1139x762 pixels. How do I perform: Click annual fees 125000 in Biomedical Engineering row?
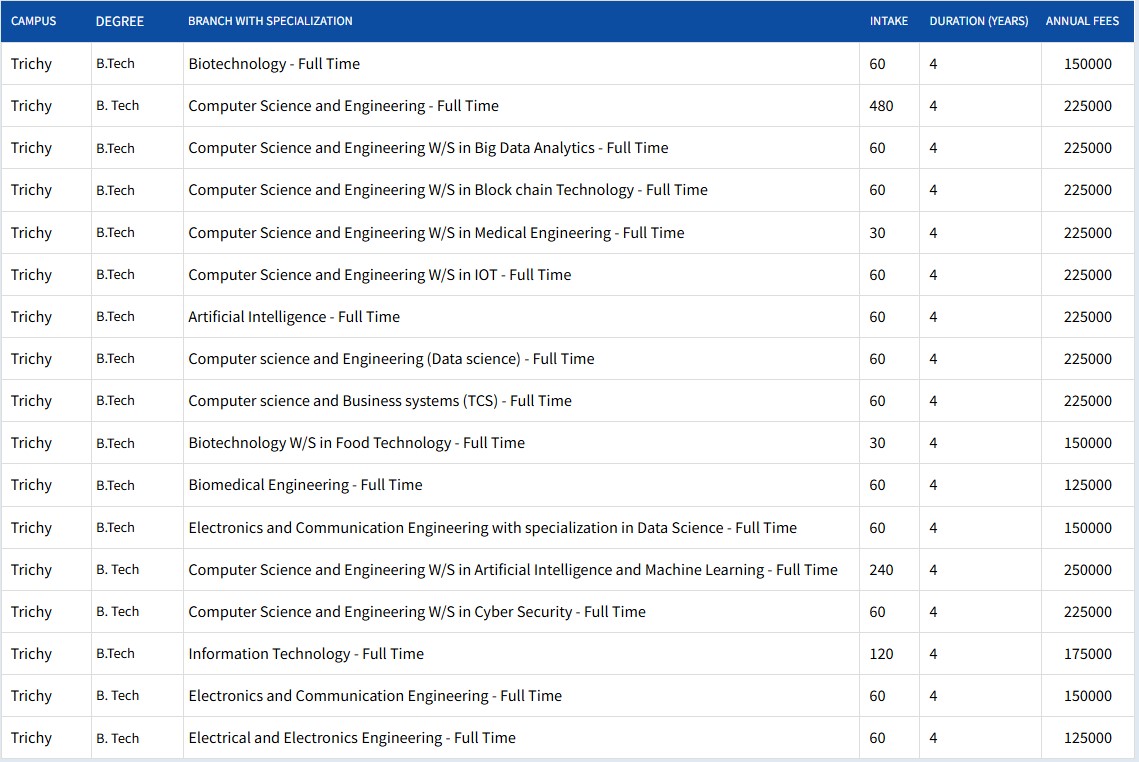pos(1087,486)
